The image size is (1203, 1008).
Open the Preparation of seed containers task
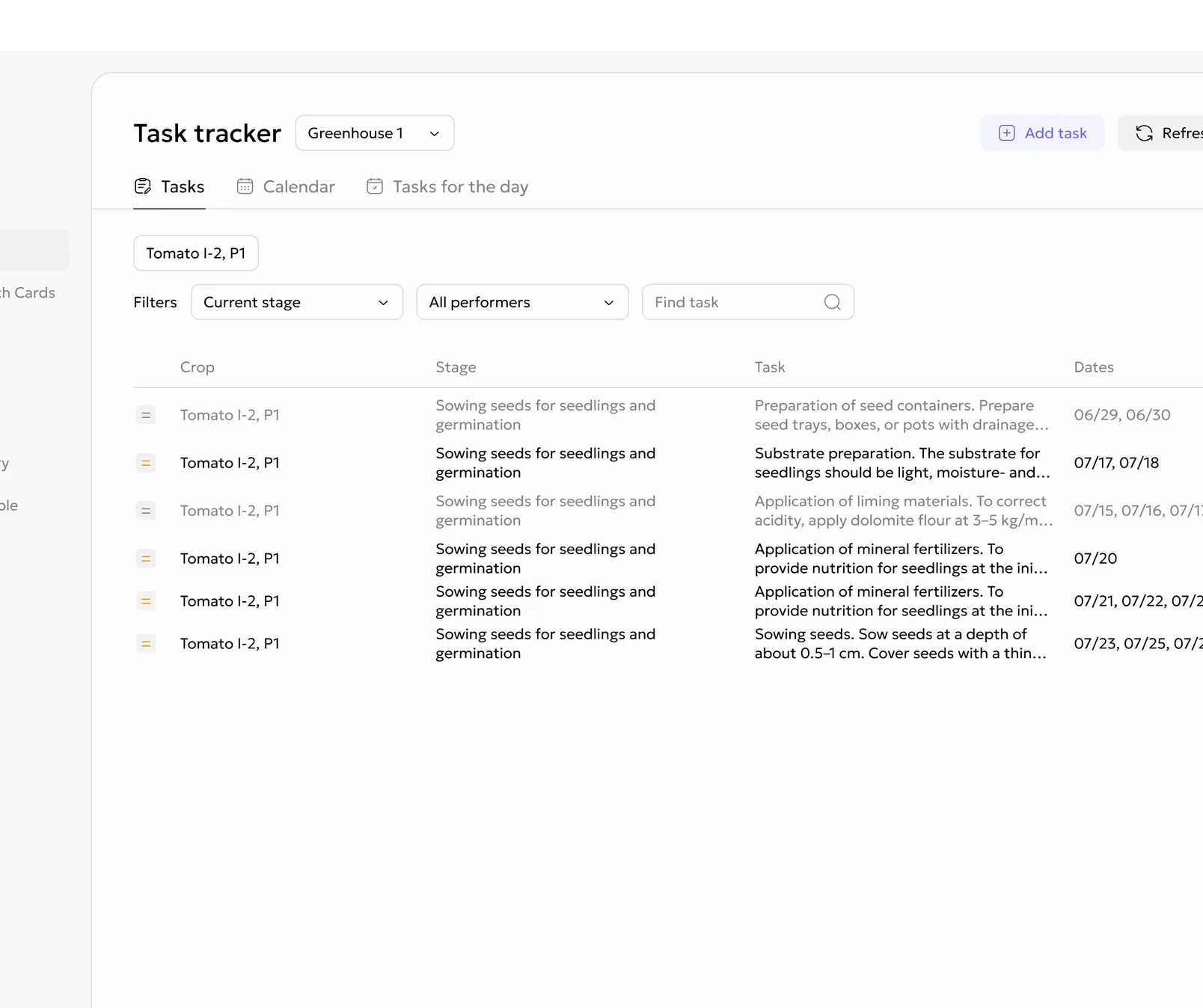tap(902, 415)
